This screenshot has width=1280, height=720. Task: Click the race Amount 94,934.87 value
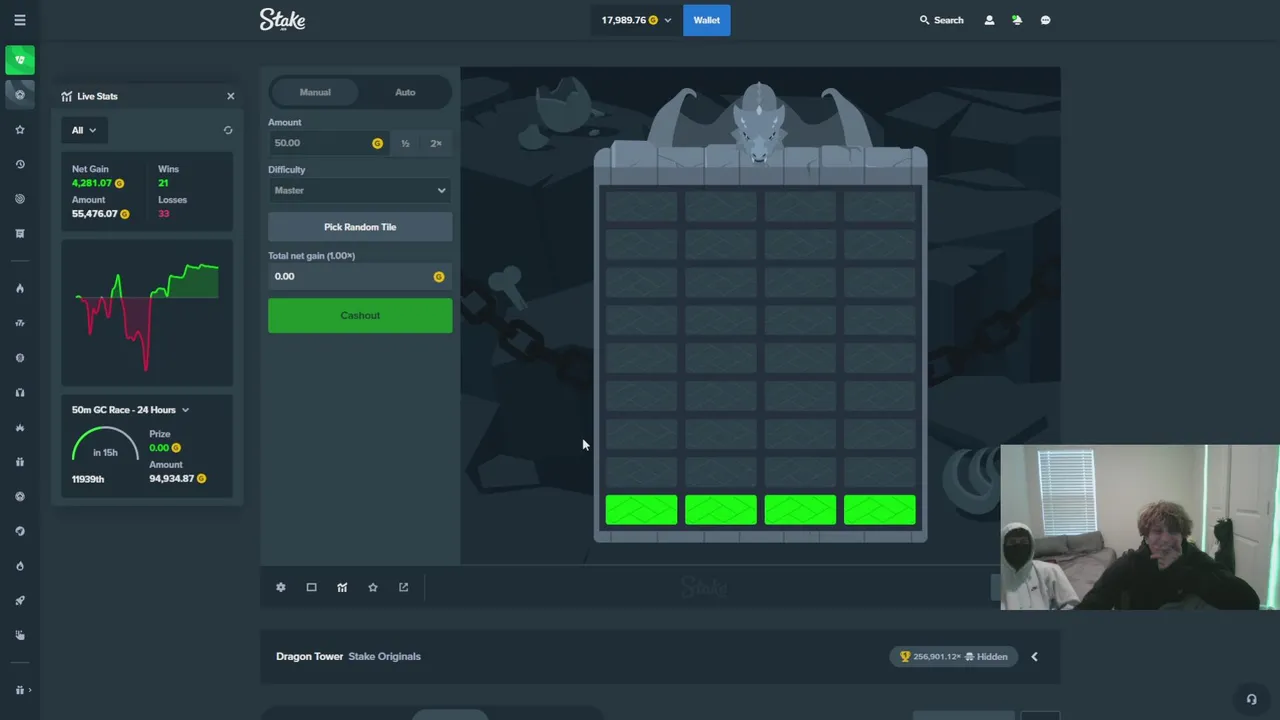[172, 479]
